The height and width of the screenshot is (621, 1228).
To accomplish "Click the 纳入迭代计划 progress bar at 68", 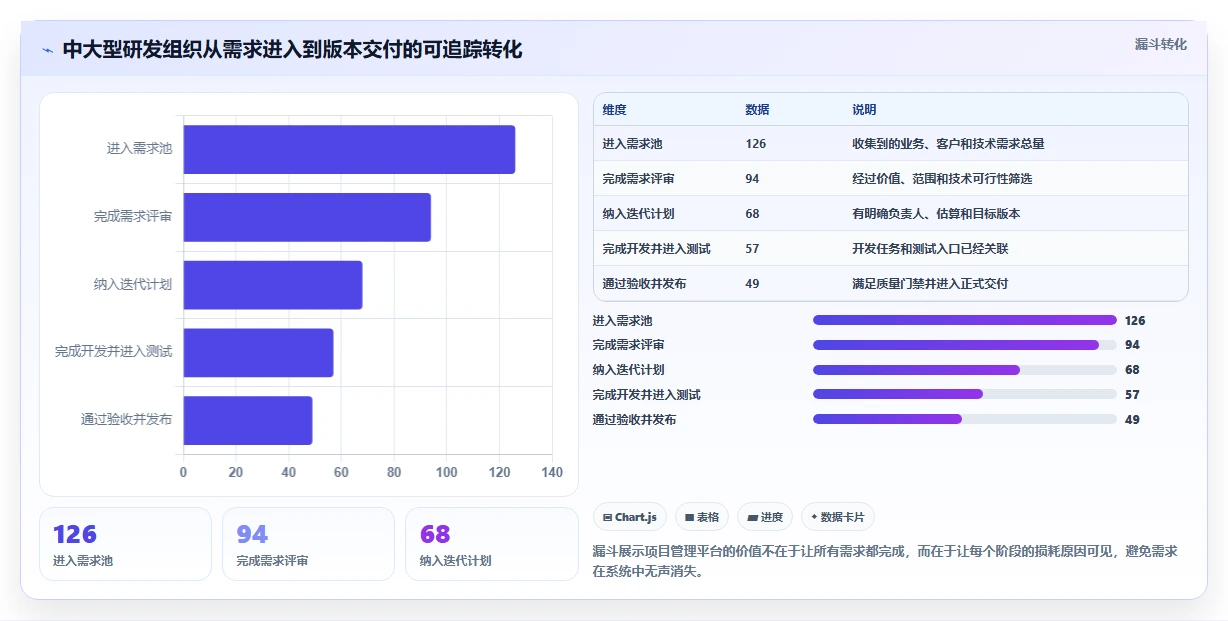I will 965,370.
